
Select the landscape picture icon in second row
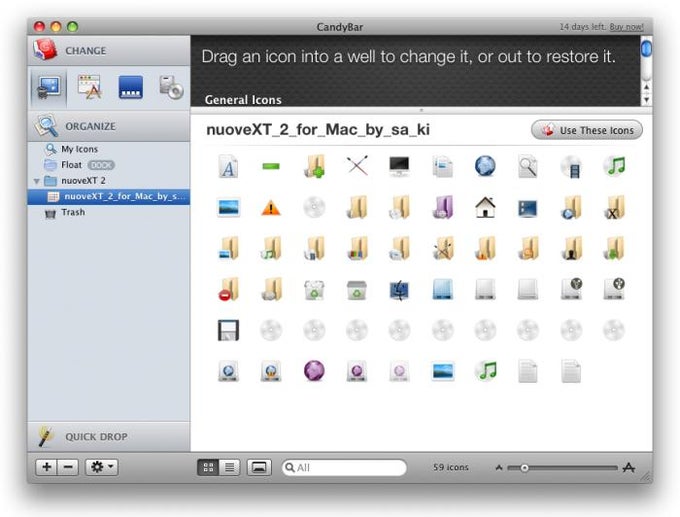tap(228, 207)
